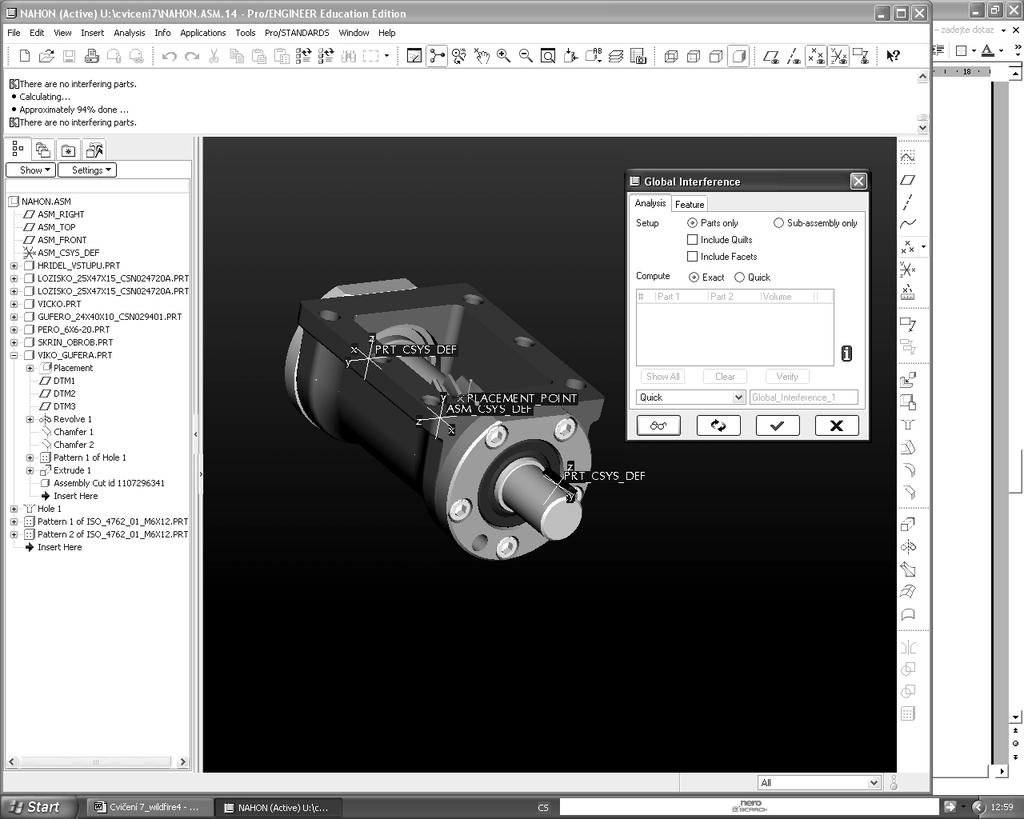Click the zoom out magnifier icon
The image size is (1024, 819).
526,56
